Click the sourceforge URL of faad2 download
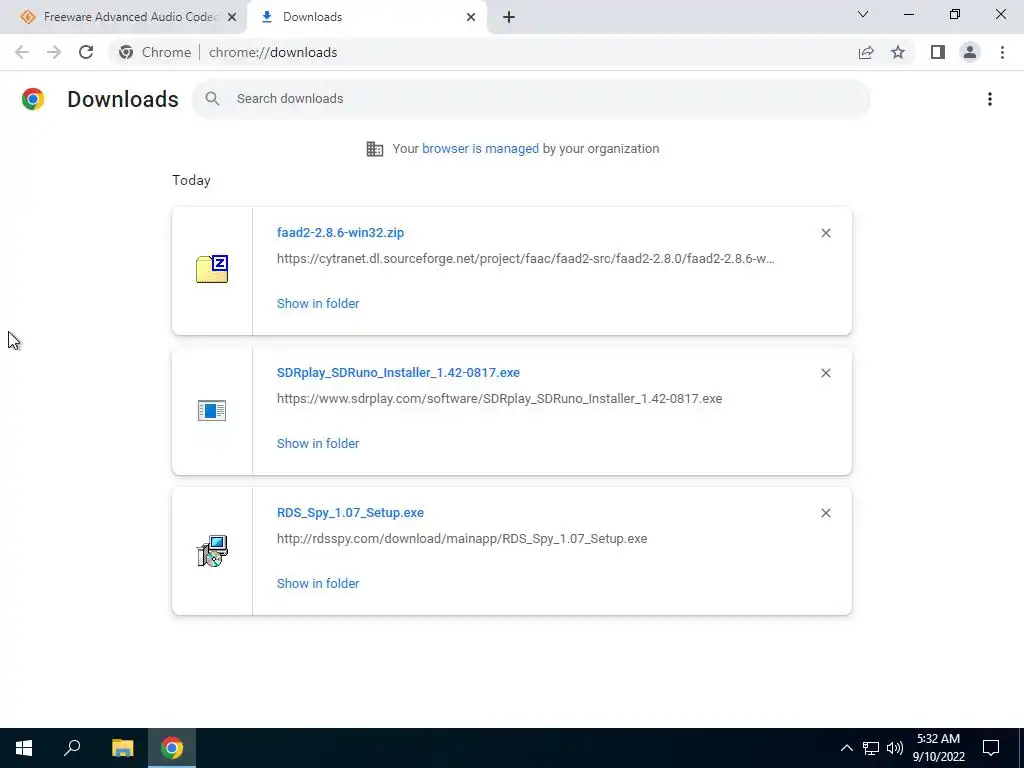 pyautogui.click(x=526, y=259)
